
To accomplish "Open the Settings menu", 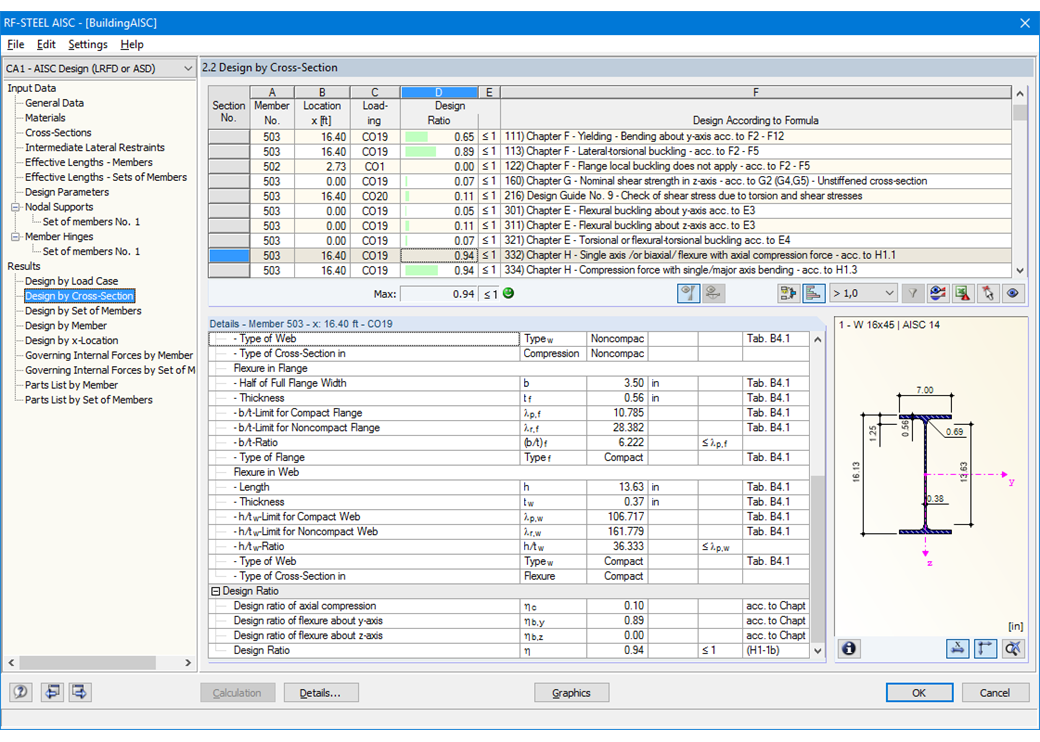I will pos(87,44).
